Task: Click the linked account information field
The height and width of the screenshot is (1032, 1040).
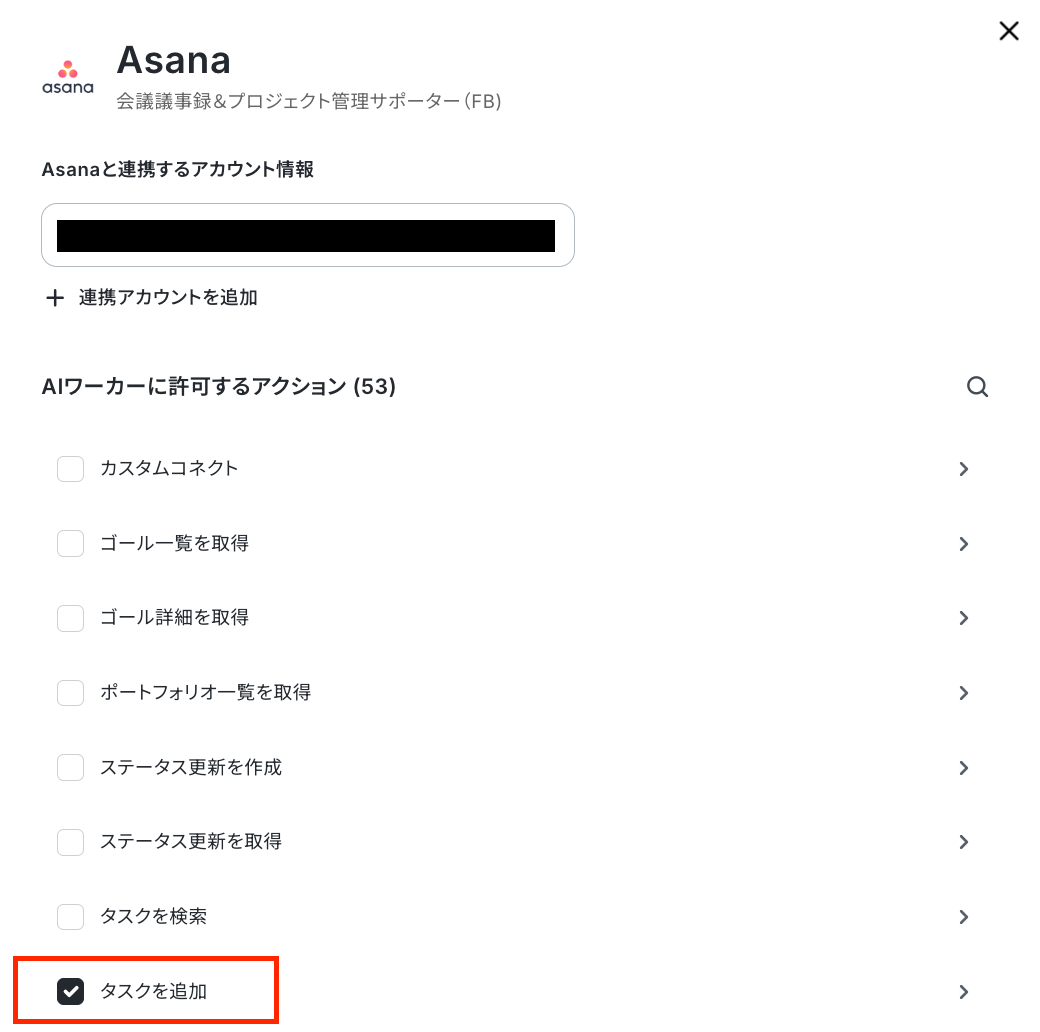Action: pos(308,235)
